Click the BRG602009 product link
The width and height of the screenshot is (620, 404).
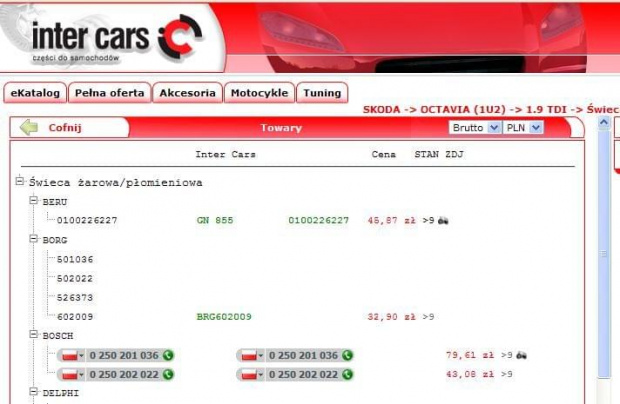224,317
